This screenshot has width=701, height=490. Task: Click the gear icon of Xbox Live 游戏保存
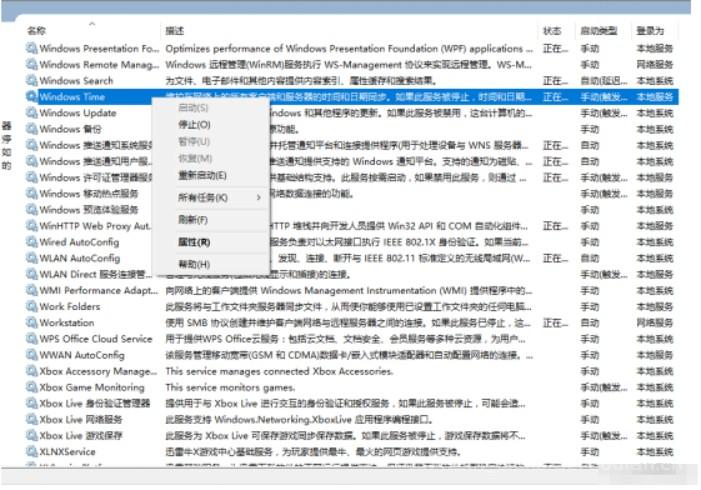tap(31, 435)
